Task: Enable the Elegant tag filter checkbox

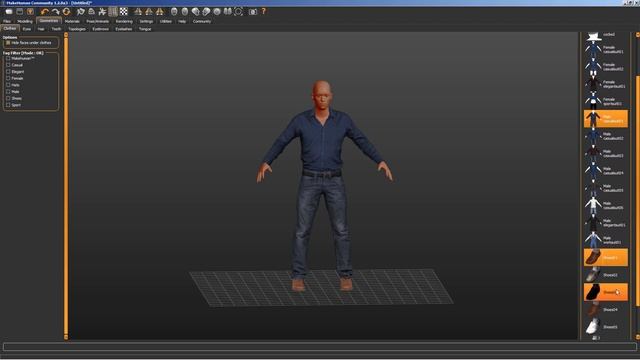Action: [x=8, y=71]
